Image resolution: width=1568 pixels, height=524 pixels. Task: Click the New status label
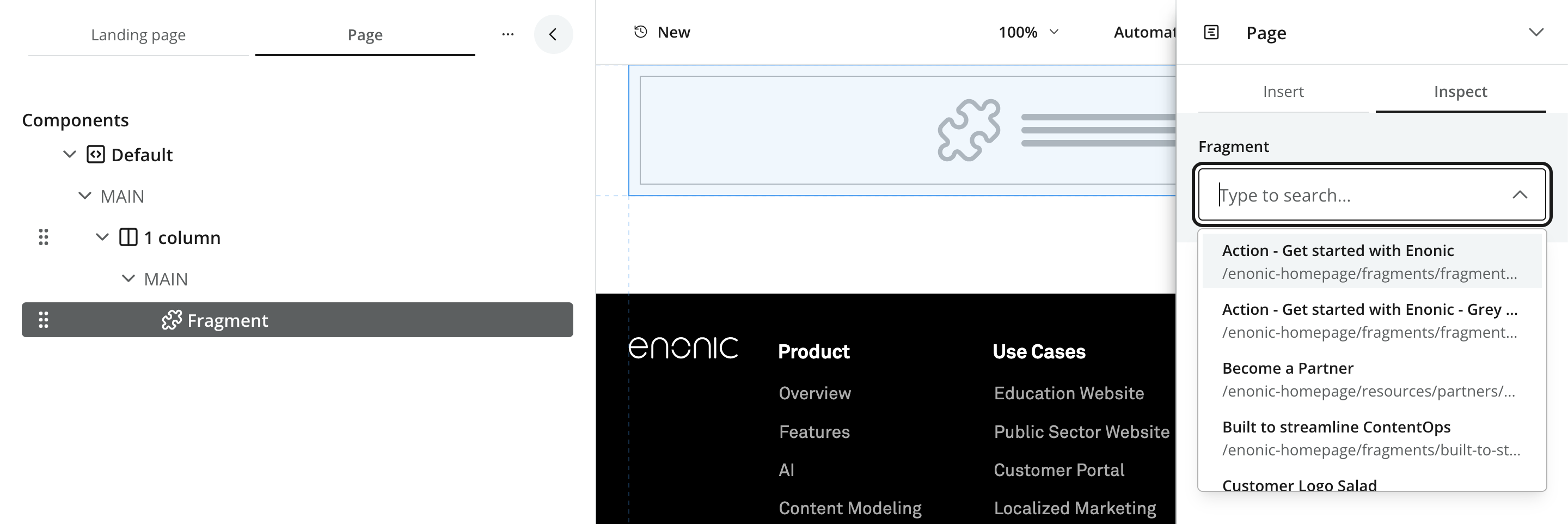[x=674, y=32]
